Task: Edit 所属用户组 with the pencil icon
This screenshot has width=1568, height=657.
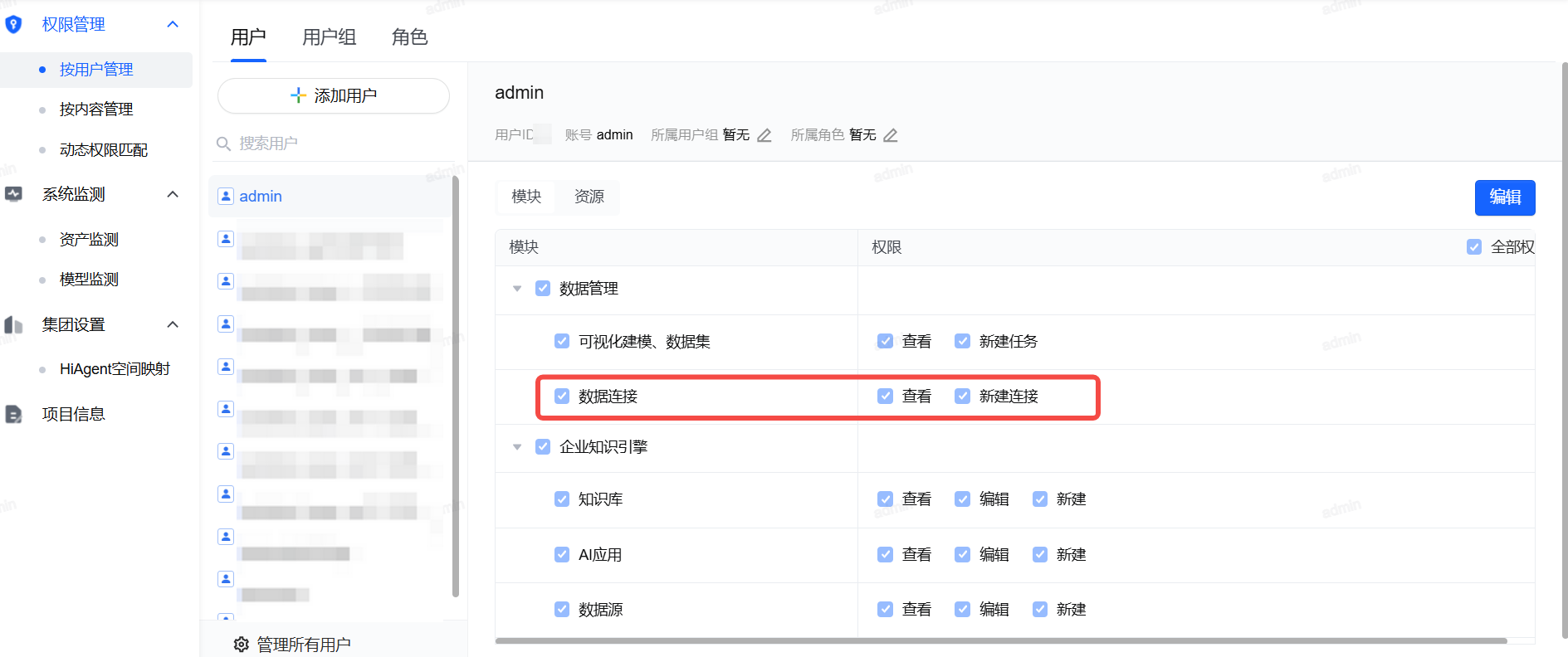Action: (764, 135)
